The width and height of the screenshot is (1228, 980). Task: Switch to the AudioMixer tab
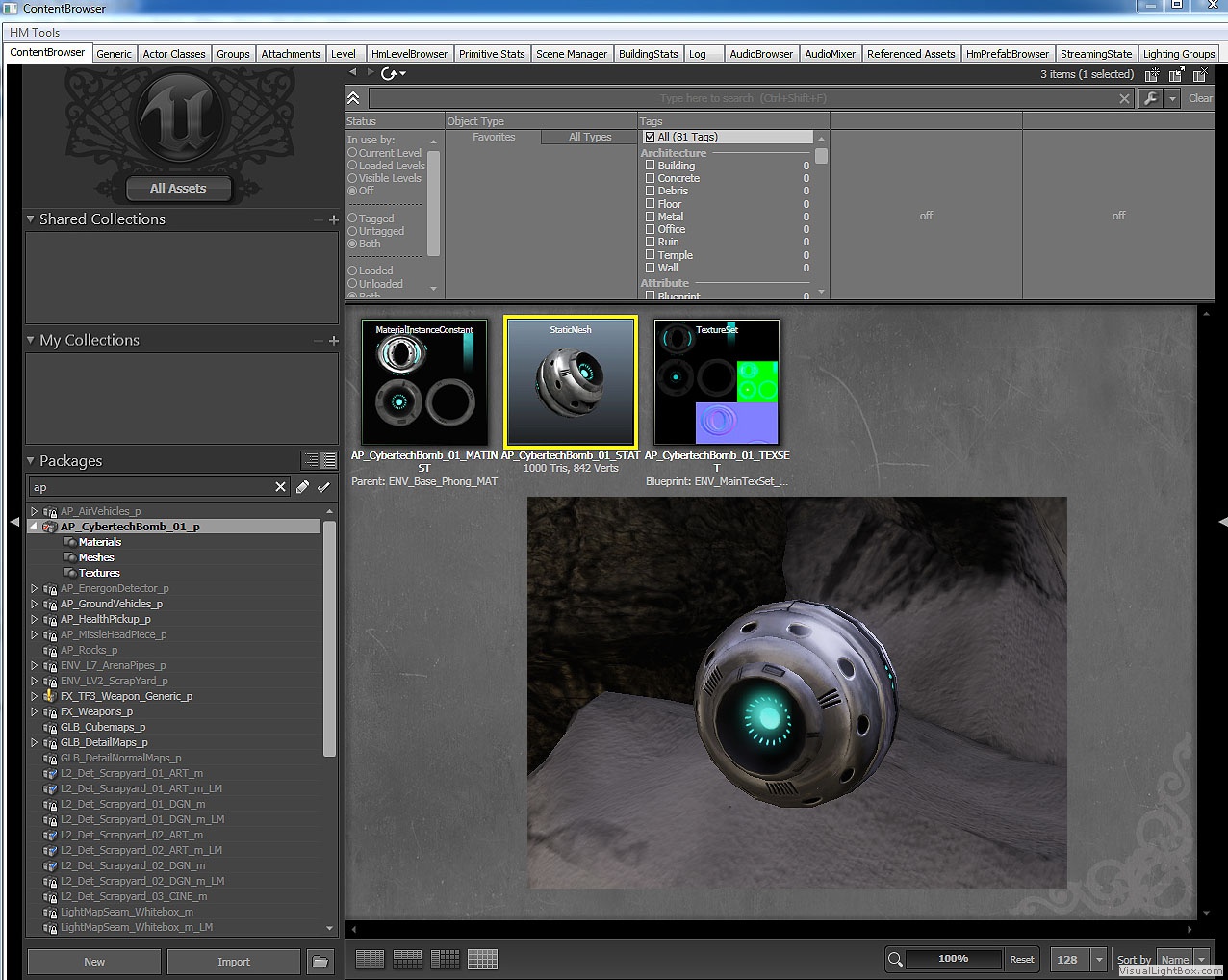click(x=830, y=54)
